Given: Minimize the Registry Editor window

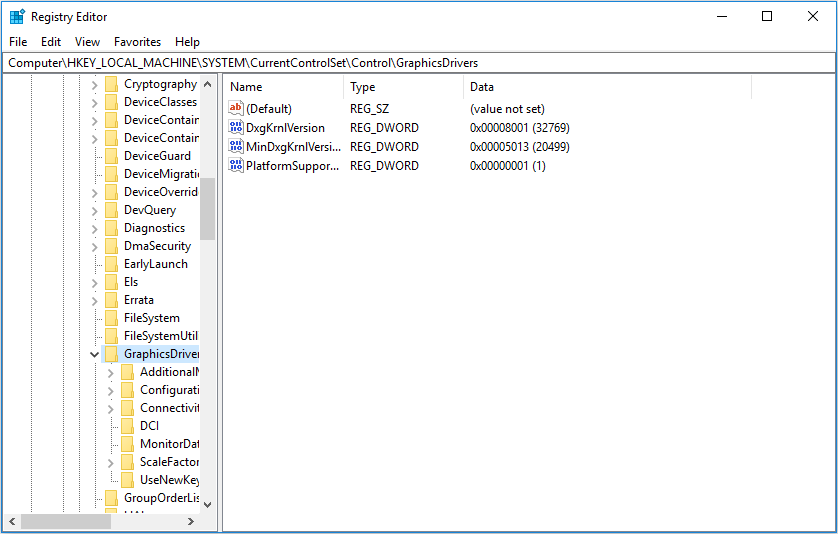Looking at the screenshot, I should click(722, 17).
